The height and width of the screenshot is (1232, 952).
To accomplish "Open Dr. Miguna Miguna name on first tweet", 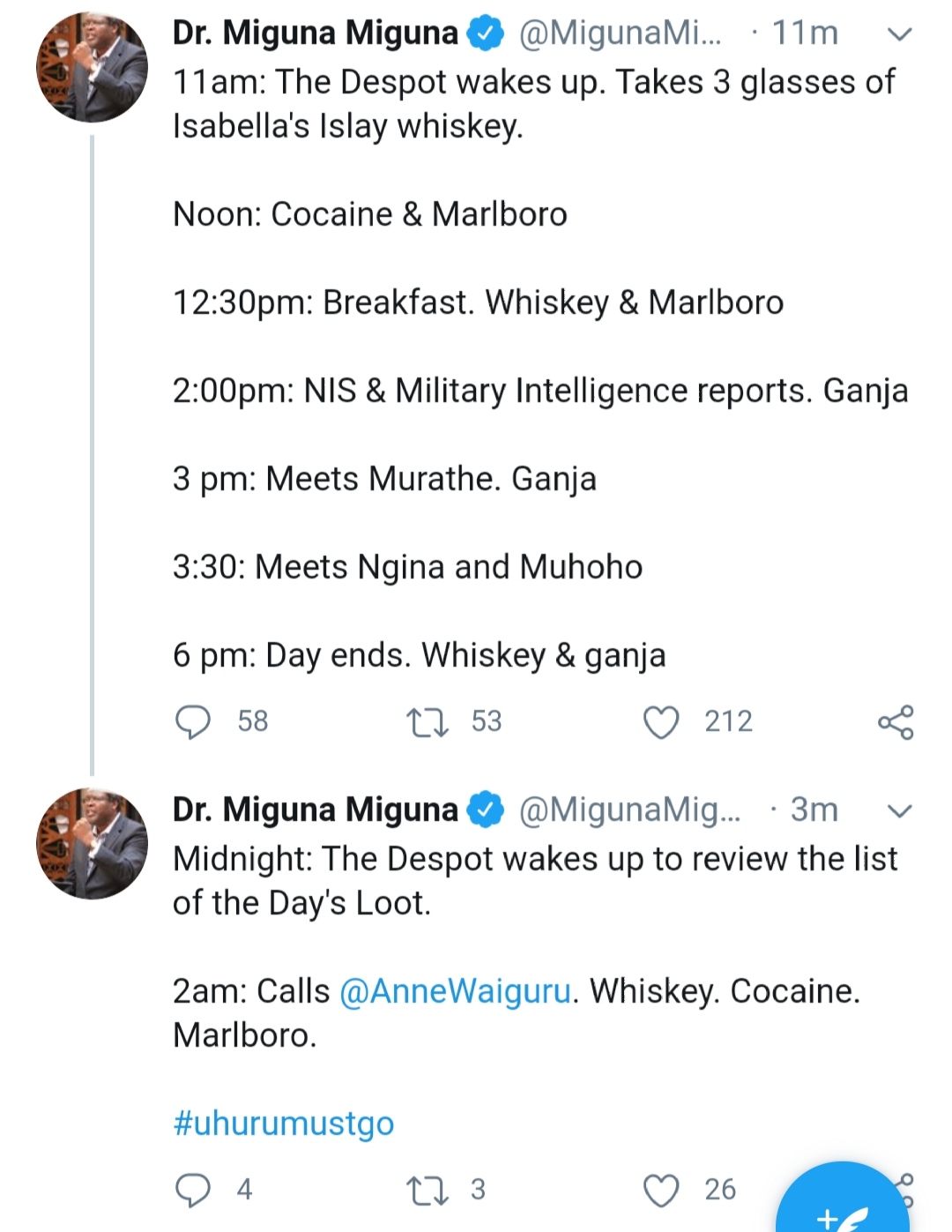I will click(315, 34).
